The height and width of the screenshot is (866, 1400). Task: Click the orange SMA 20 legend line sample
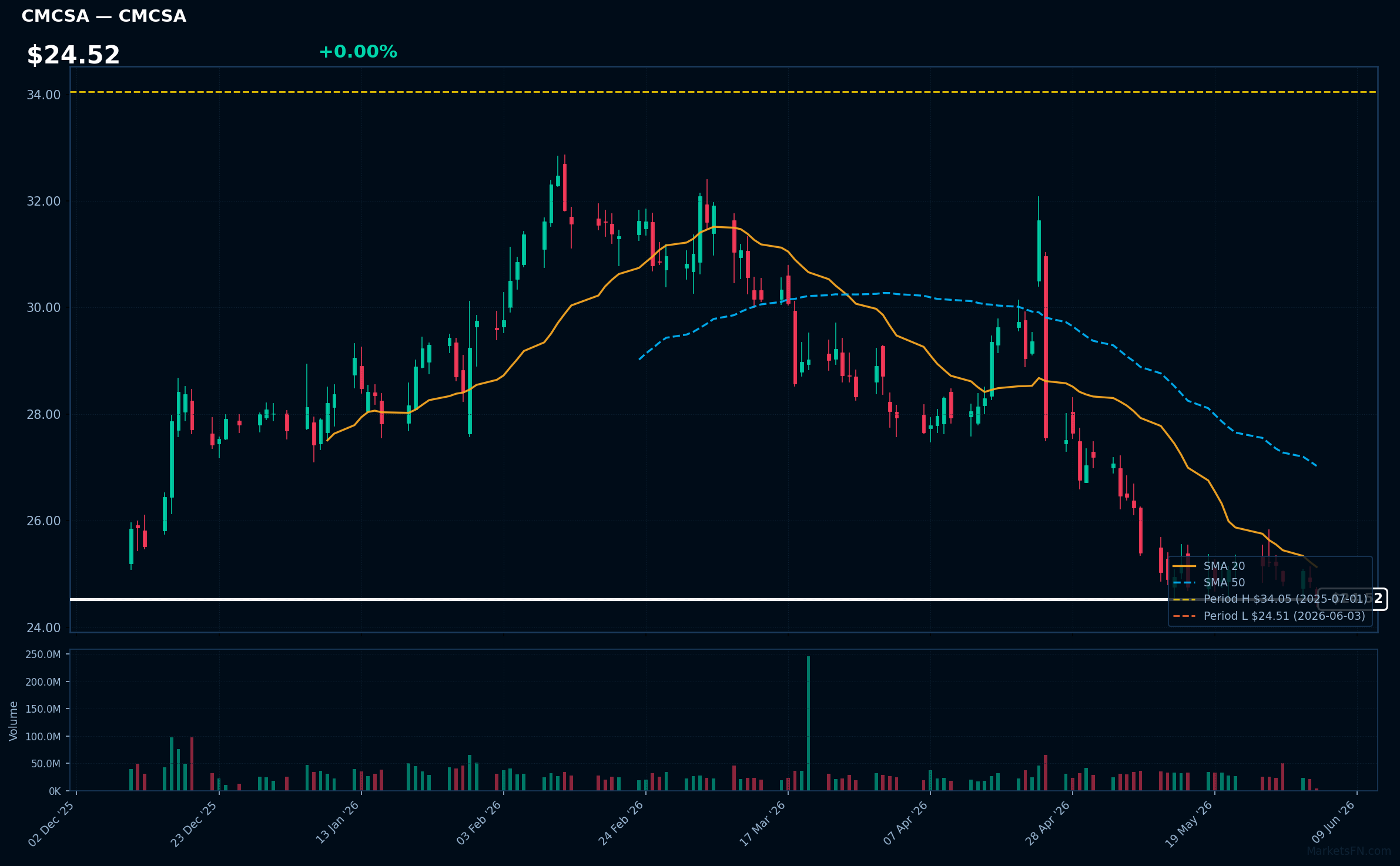click(1184, 566)
